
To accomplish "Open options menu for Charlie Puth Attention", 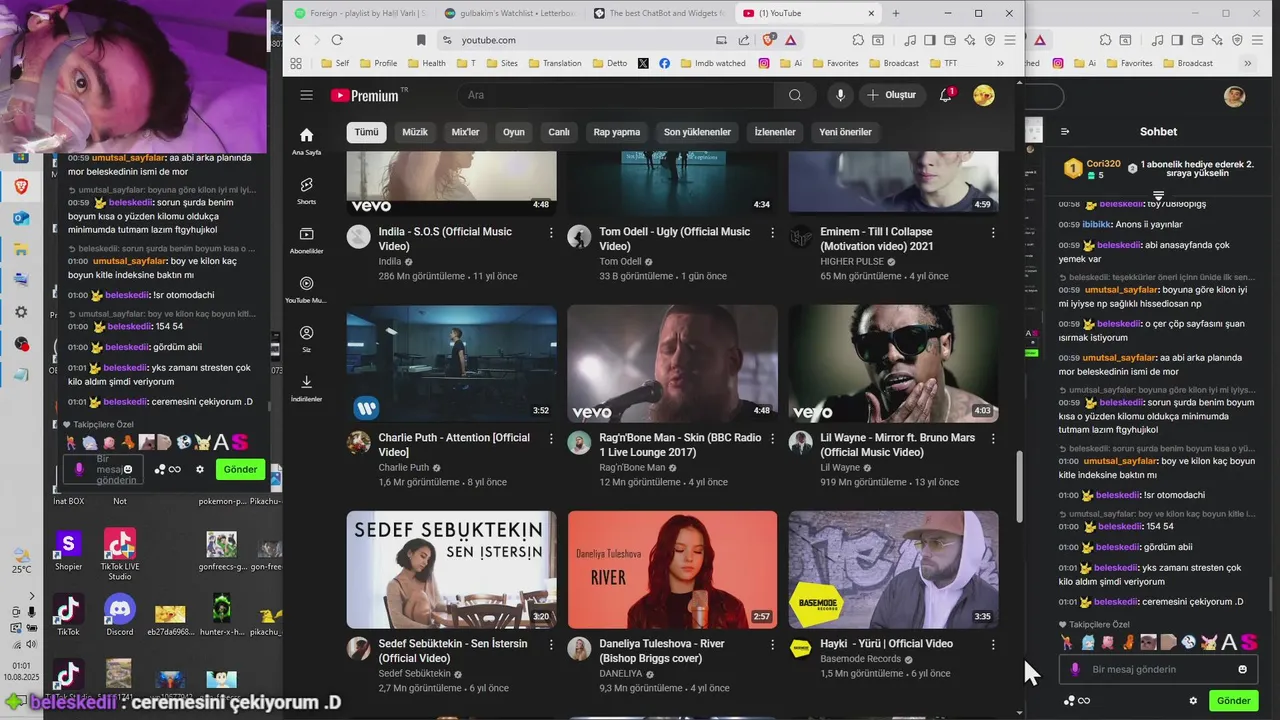I will [x=551, y=438].
